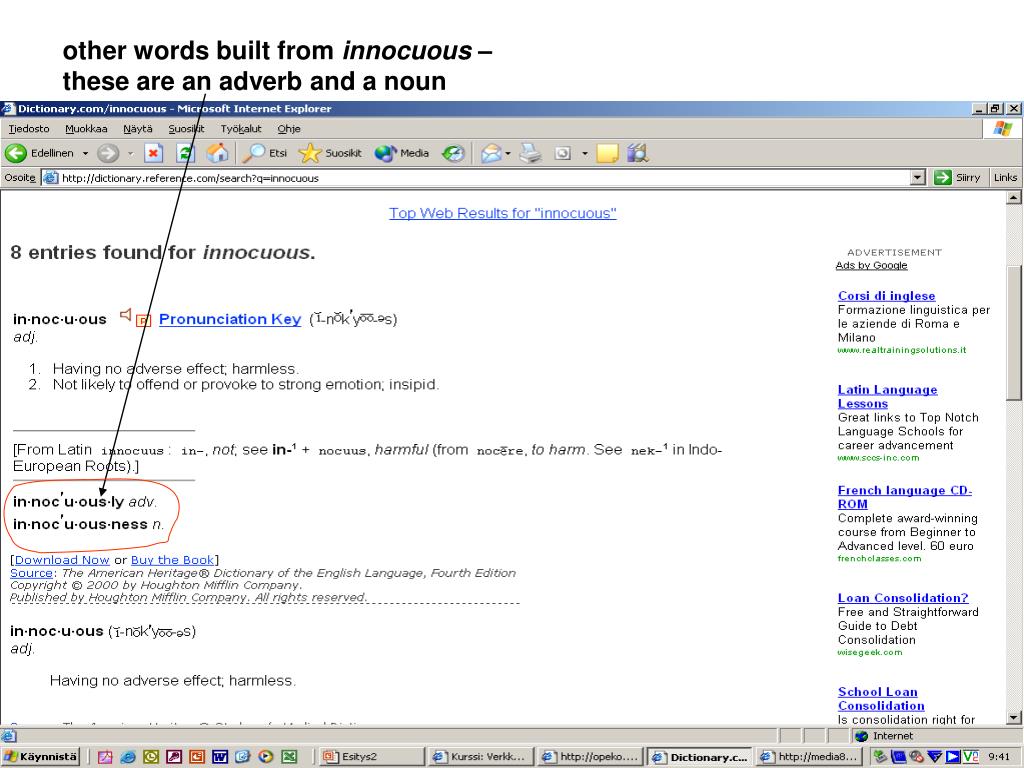Click the page scrollbar down arrow
The width and height of the screenshot is (1024, 768).
1014,718
